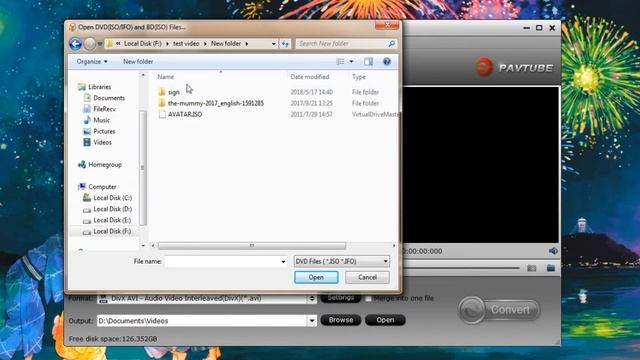Click the File name input field
This screenshot has width=640, height=360.
coord(222,261)
